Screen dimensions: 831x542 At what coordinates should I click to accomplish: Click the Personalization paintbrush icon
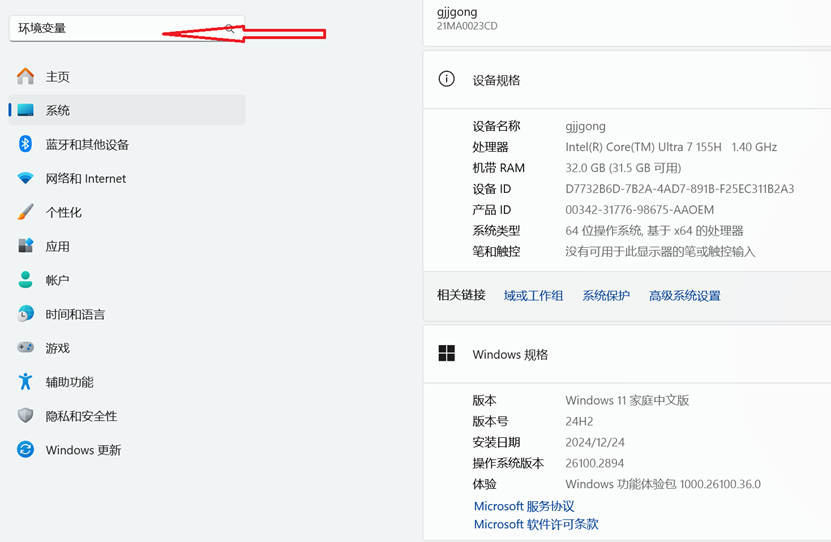coord(25,212)
